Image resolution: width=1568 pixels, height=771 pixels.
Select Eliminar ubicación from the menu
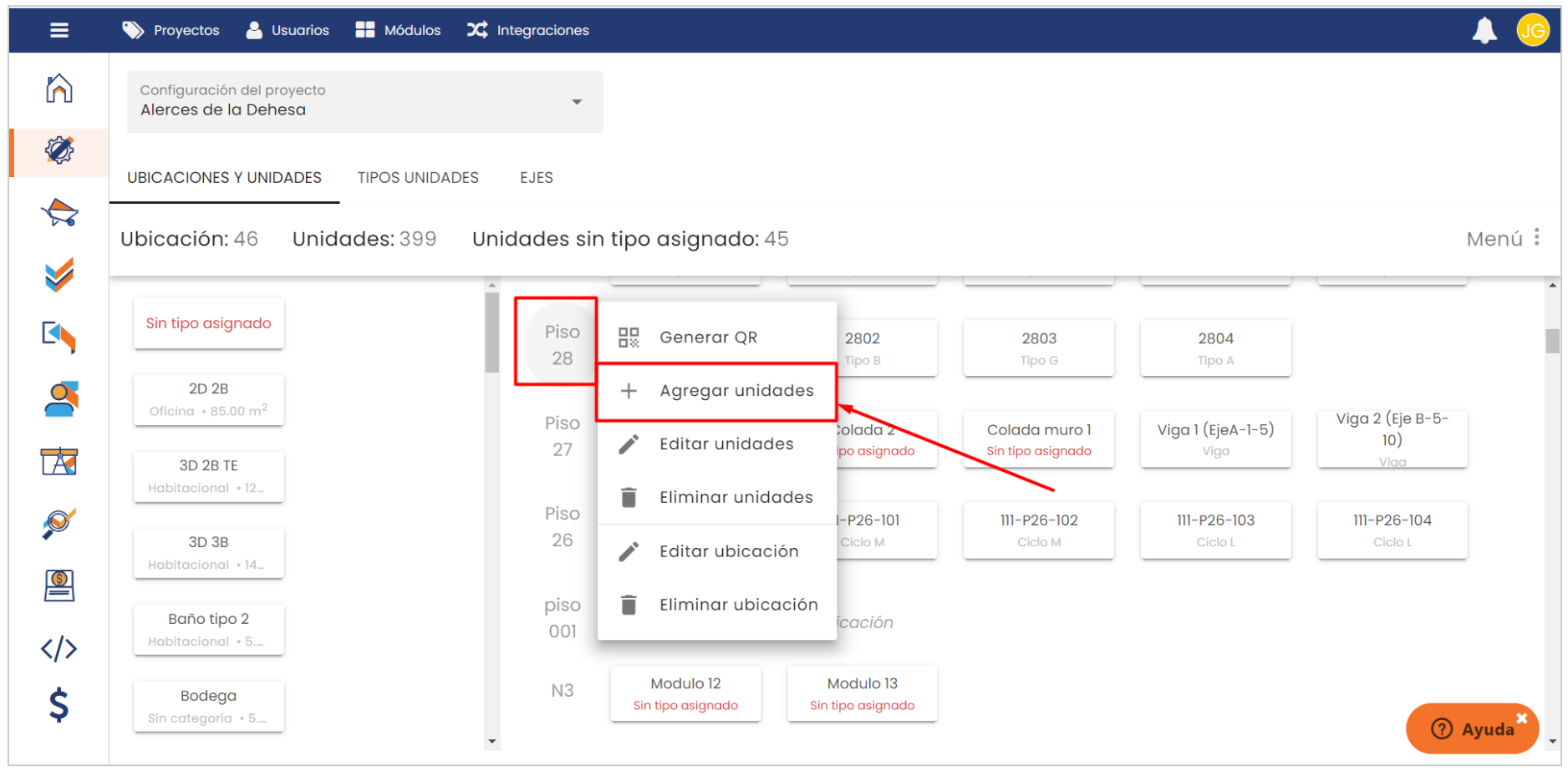(x=738, y=605)
